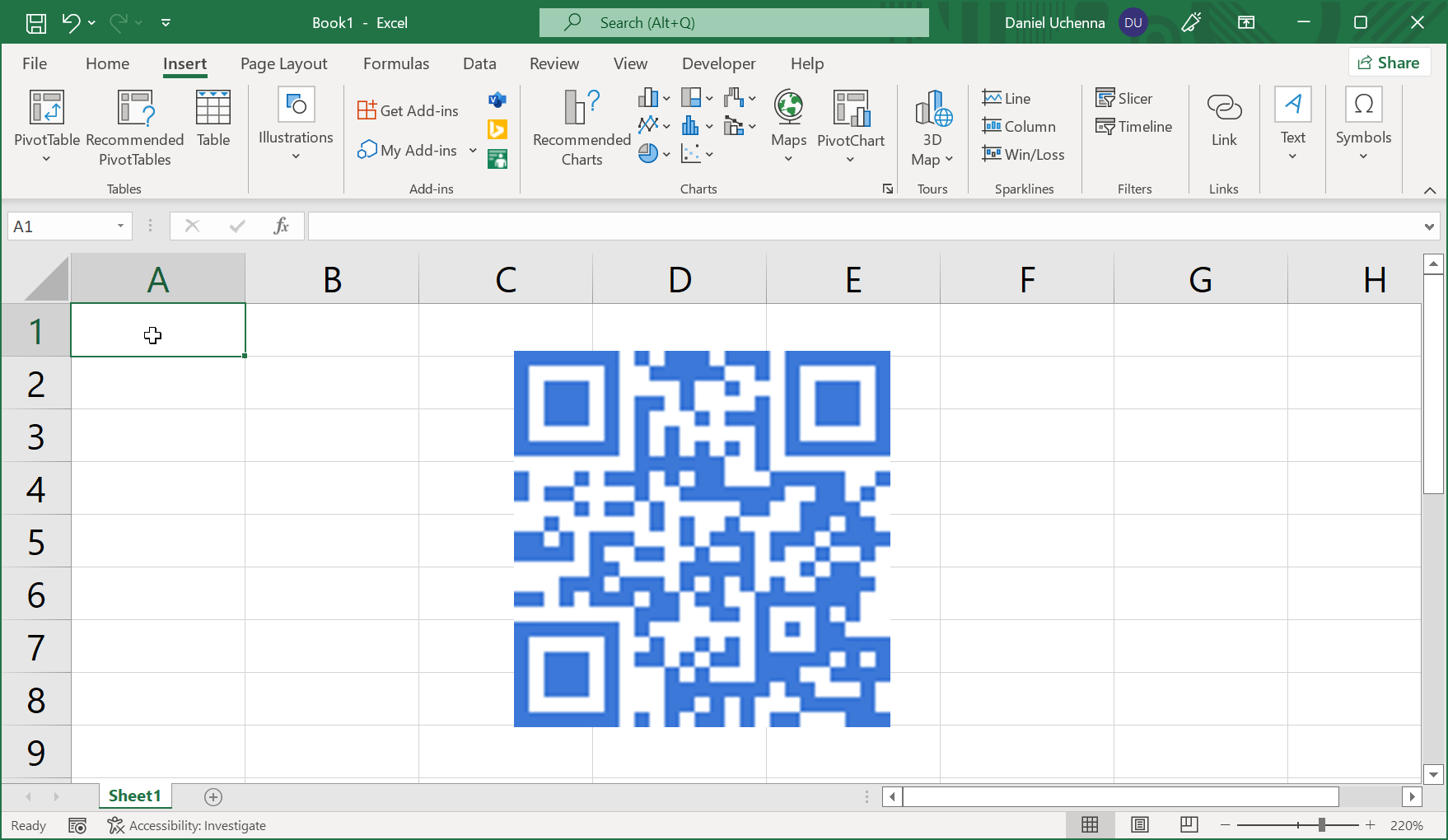Open the Name Box dropdown

click(x=119, y=225)
